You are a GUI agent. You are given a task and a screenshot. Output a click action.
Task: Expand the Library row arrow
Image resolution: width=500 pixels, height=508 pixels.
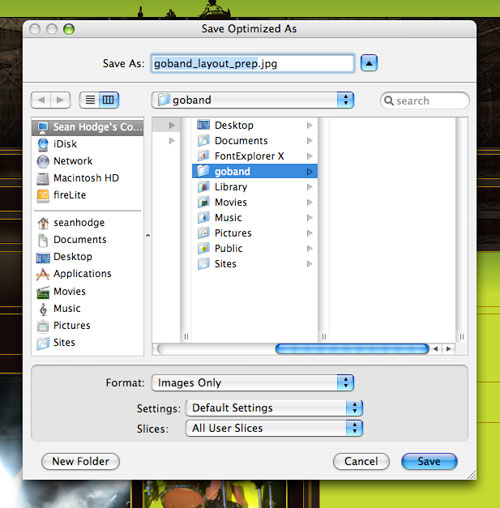[310, 187]
